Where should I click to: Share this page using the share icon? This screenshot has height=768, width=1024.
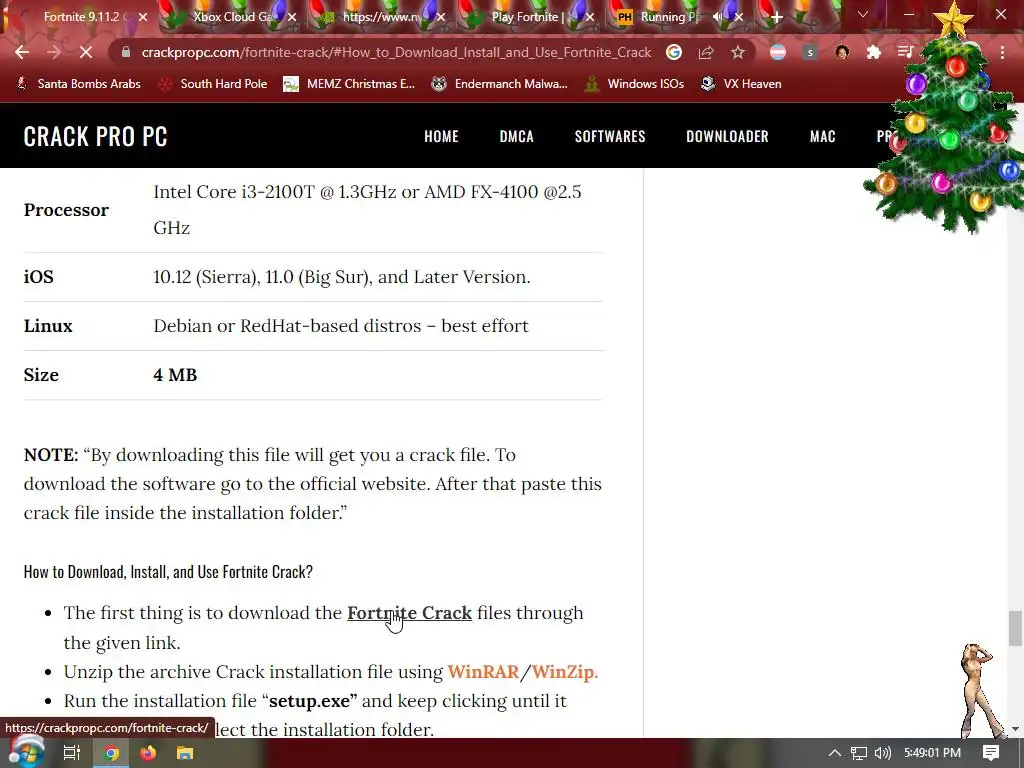pyautogui.click(x=706, y=52)
